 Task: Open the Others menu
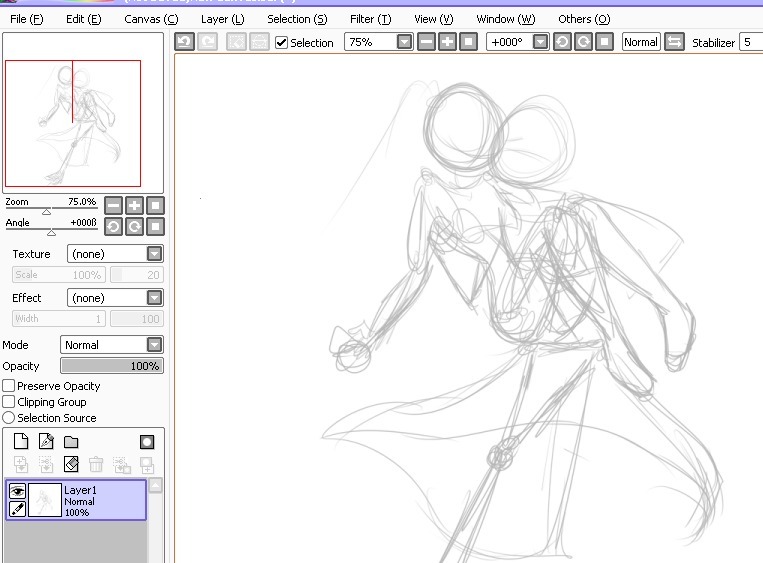click(x=584, y=19)
